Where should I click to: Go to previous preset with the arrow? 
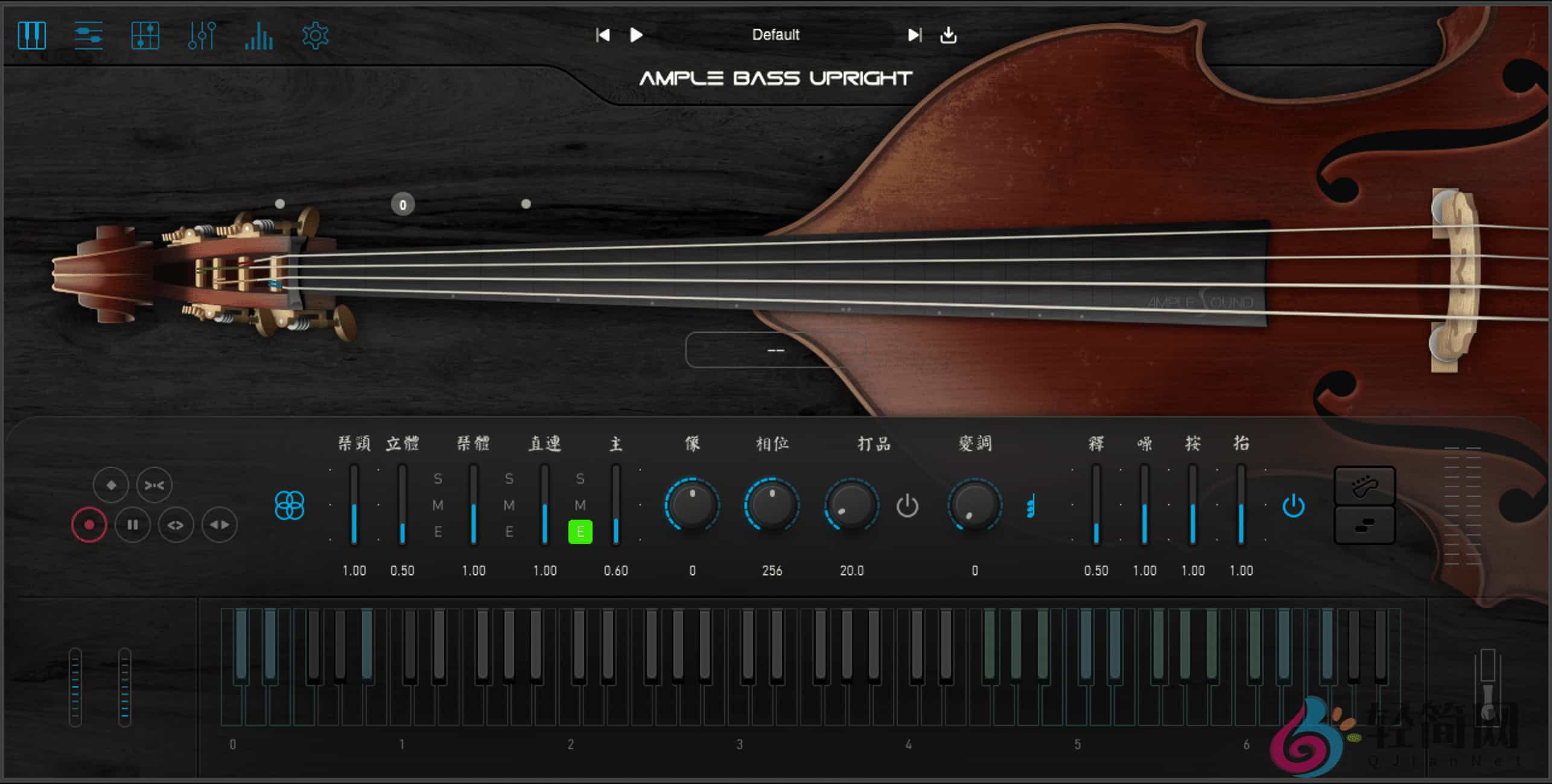[x=603, y=35]
